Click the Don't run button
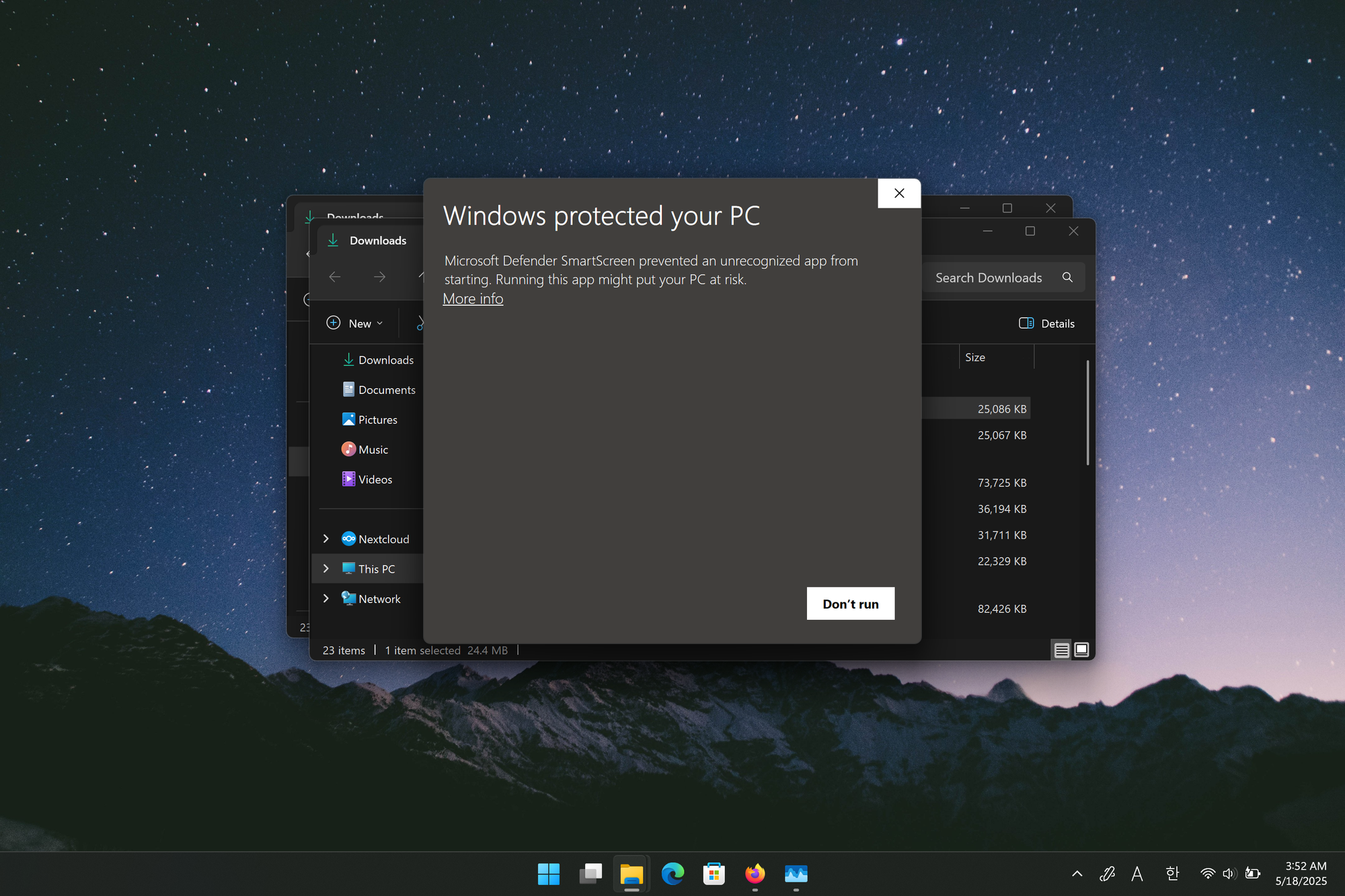The image size is (1345, 896). [850, 604]
